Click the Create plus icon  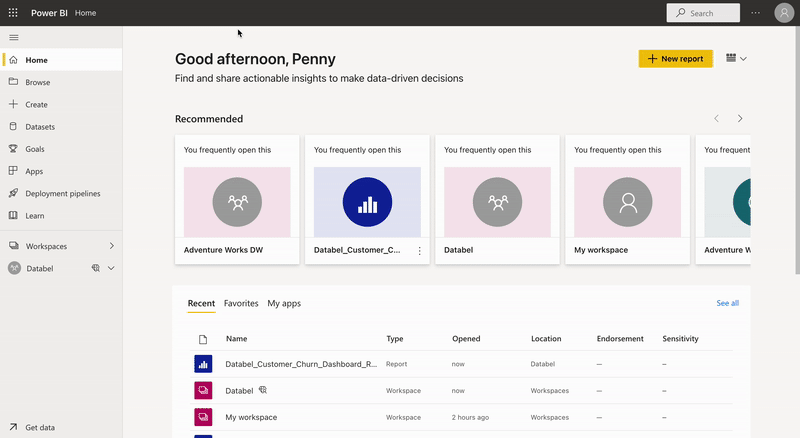coord(13,104)
